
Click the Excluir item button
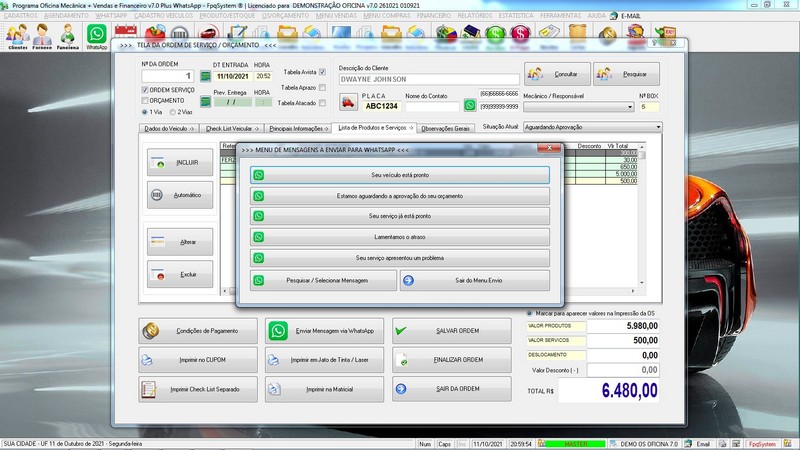[180, 274]
